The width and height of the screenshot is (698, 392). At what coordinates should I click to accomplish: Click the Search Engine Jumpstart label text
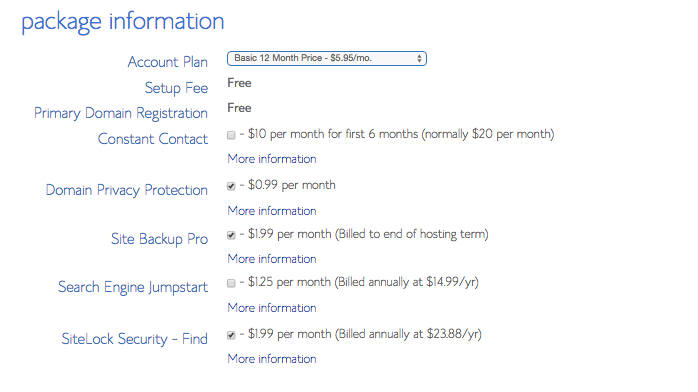coord(133,287)
